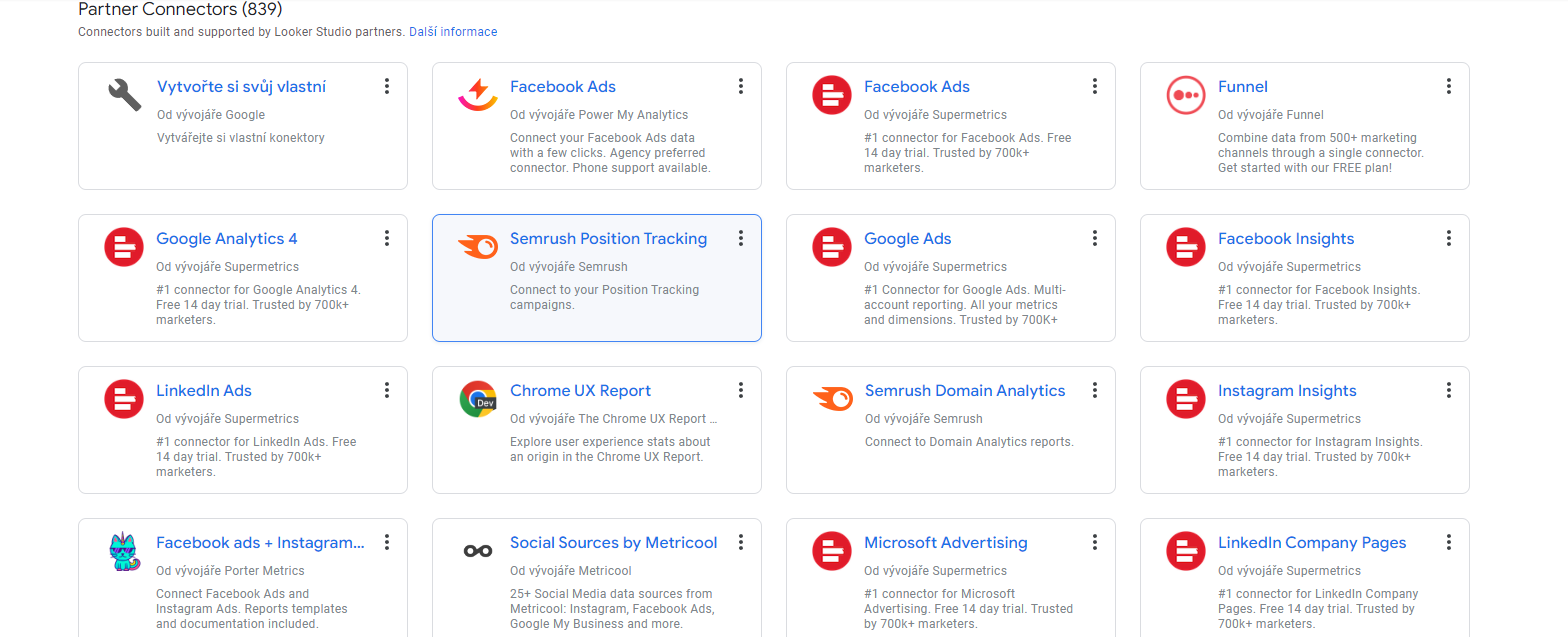The image size is (1568, 641).
Task: Click the Semrush Position Tracking flame icon
Action: 478,246
